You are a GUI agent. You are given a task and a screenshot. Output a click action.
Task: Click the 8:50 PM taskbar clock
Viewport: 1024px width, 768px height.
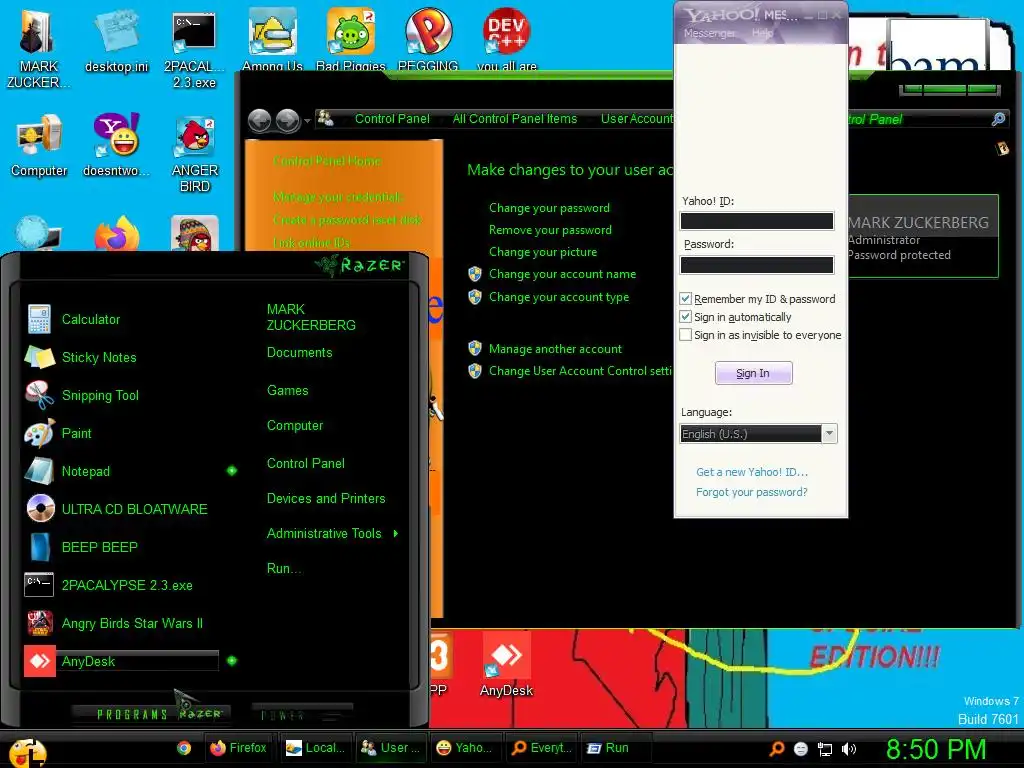coord(936,749)
